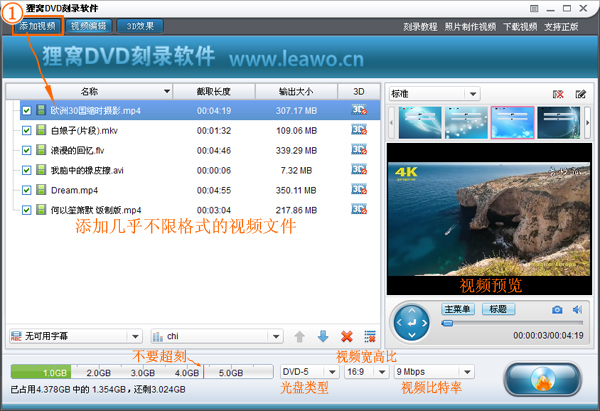Uncheck the Dream.mp4 checkbox
This screenshot has width=600, height=411.
pos(26,190)
